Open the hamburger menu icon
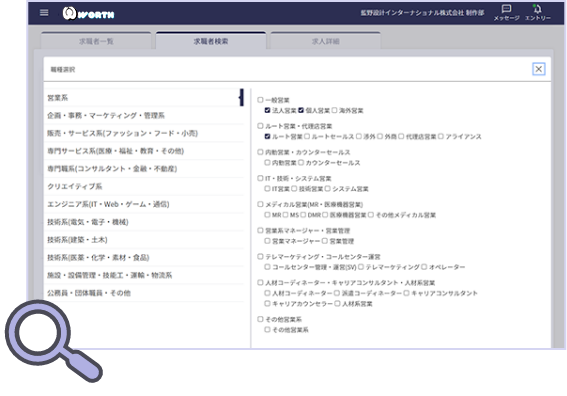The height and width of the screenshot is (396, 567). [44, 13]
